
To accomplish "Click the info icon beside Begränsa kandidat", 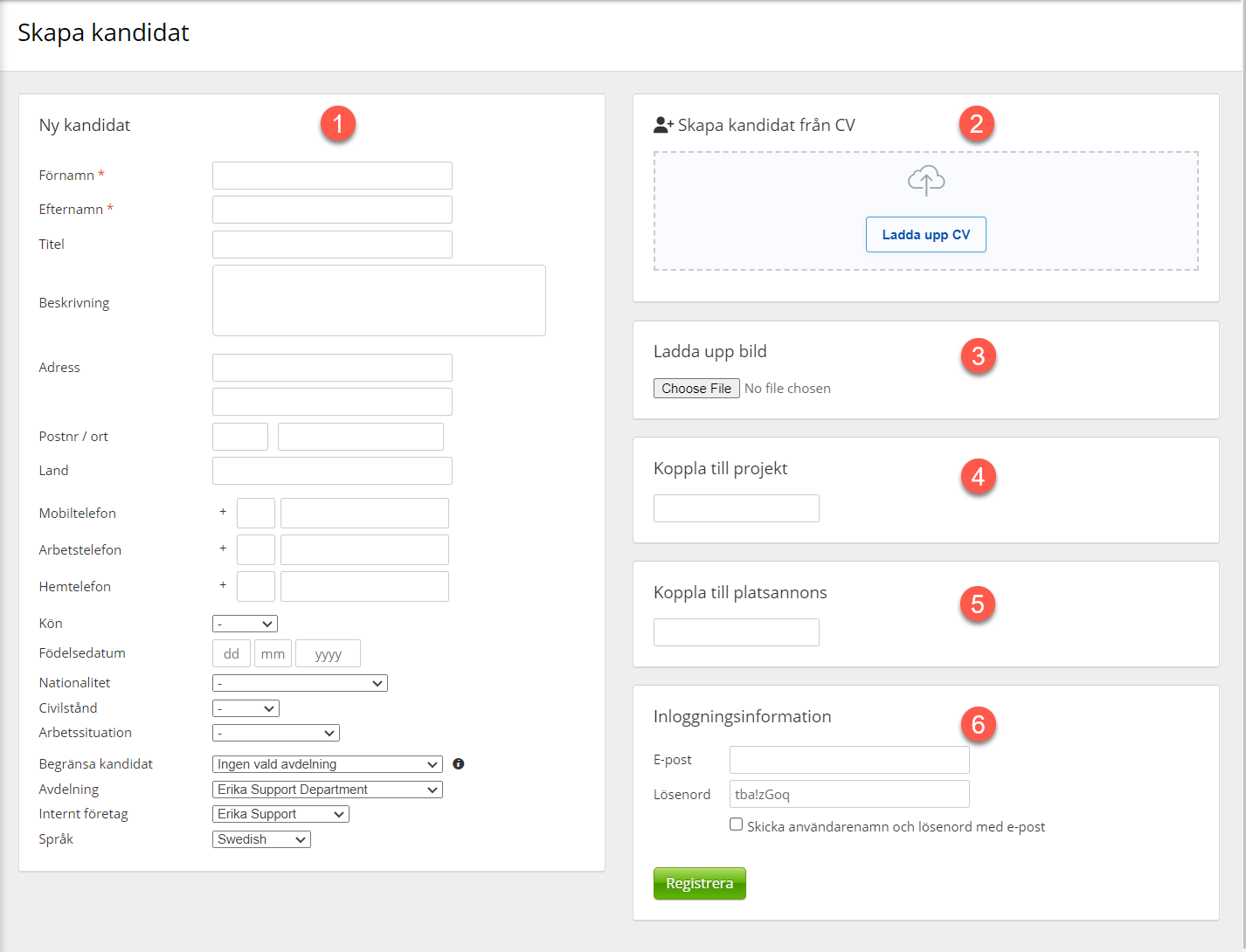I will tap(459, 764).
